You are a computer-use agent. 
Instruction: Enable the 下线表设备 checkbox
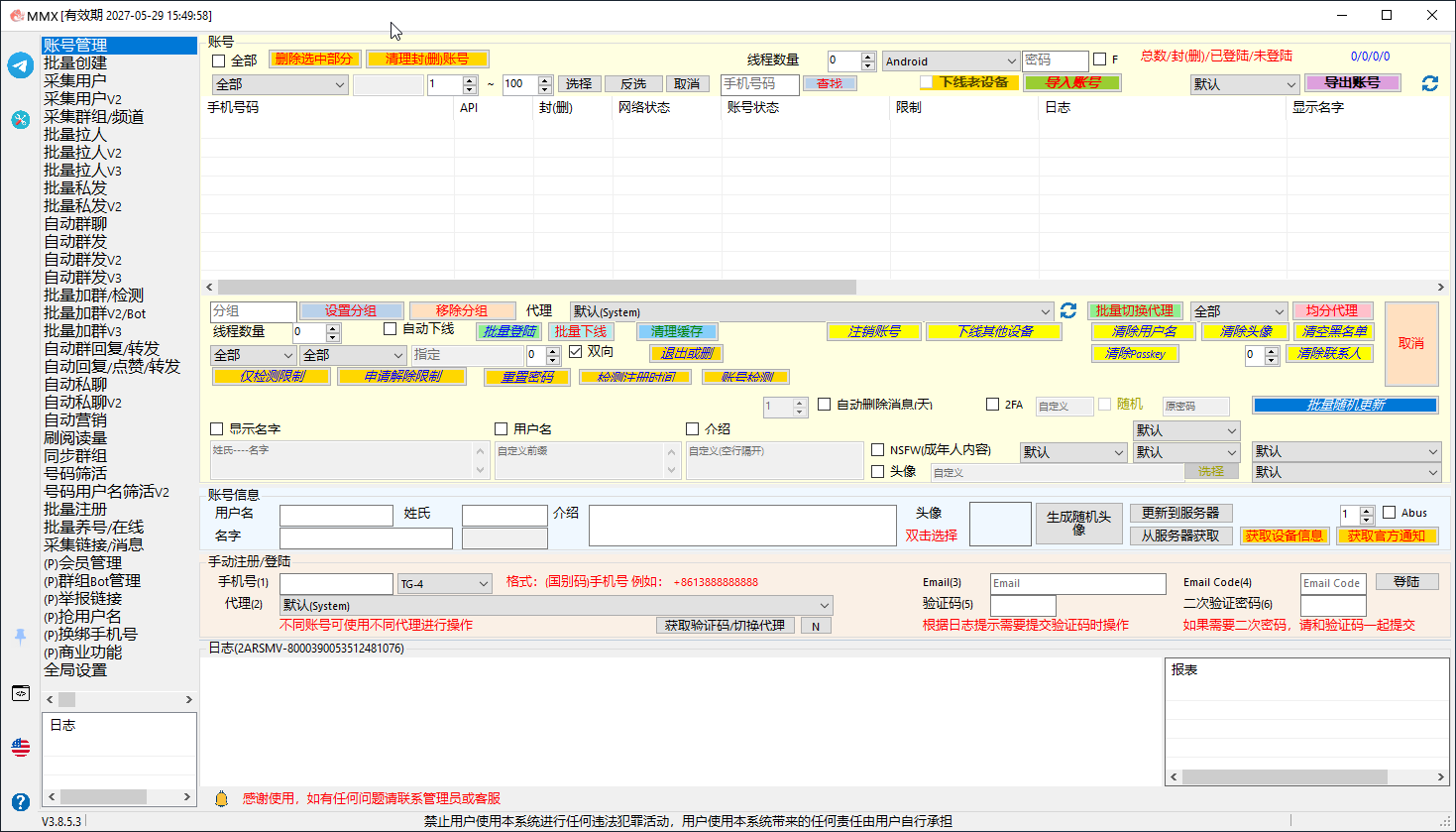[926, 82]
